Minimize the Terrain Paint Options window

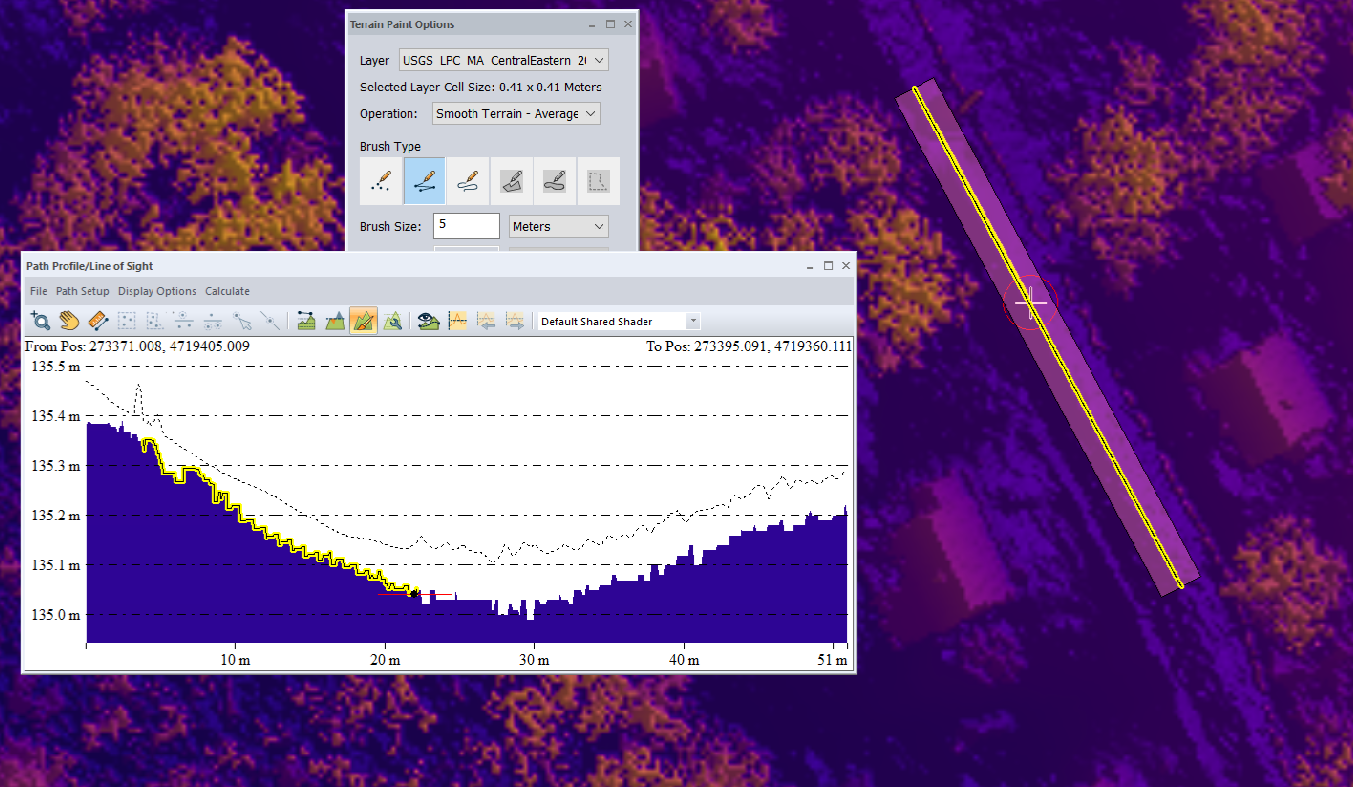coord(591,24)
